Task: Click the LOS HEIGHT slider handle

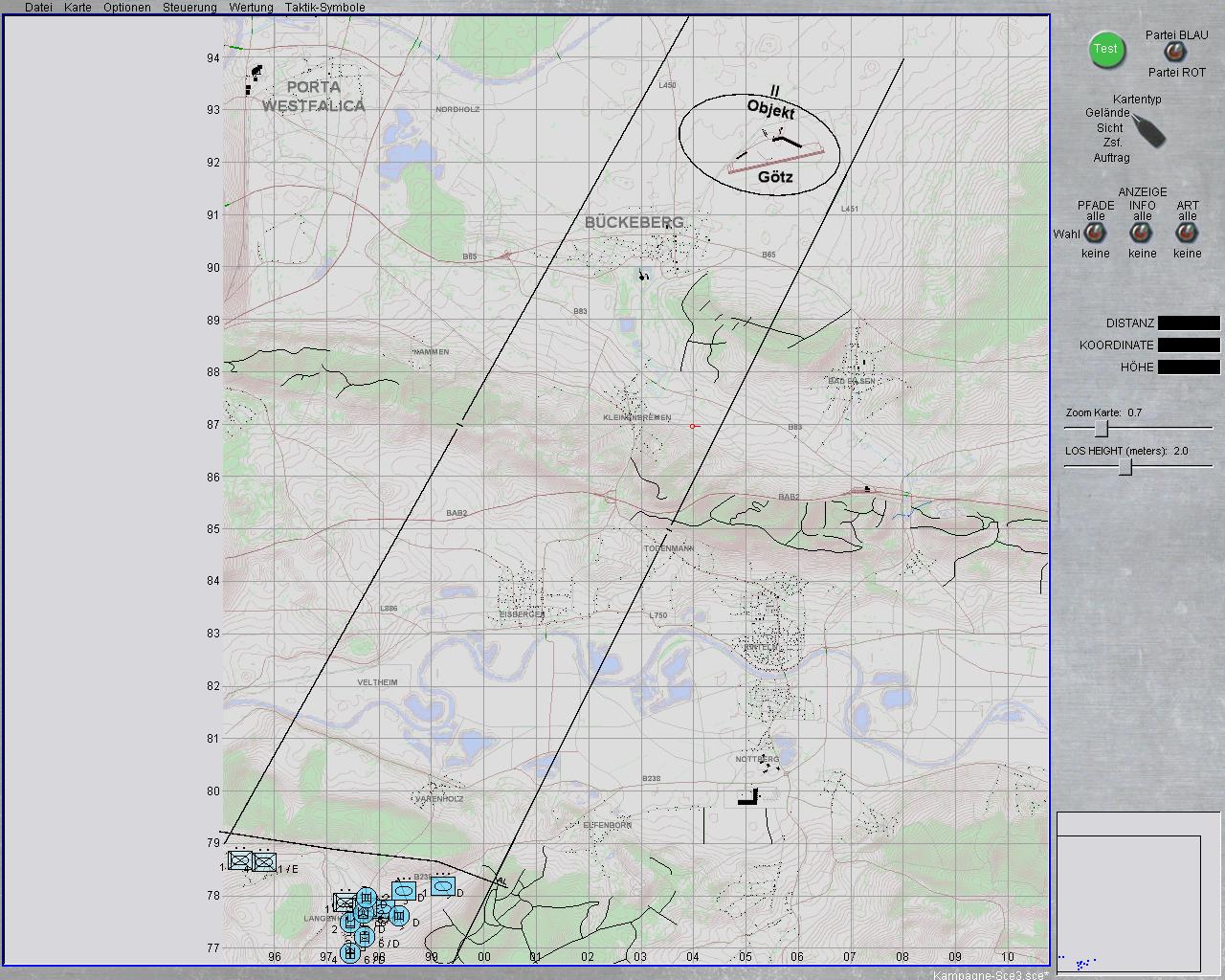Action: [x=1126, y=467]
